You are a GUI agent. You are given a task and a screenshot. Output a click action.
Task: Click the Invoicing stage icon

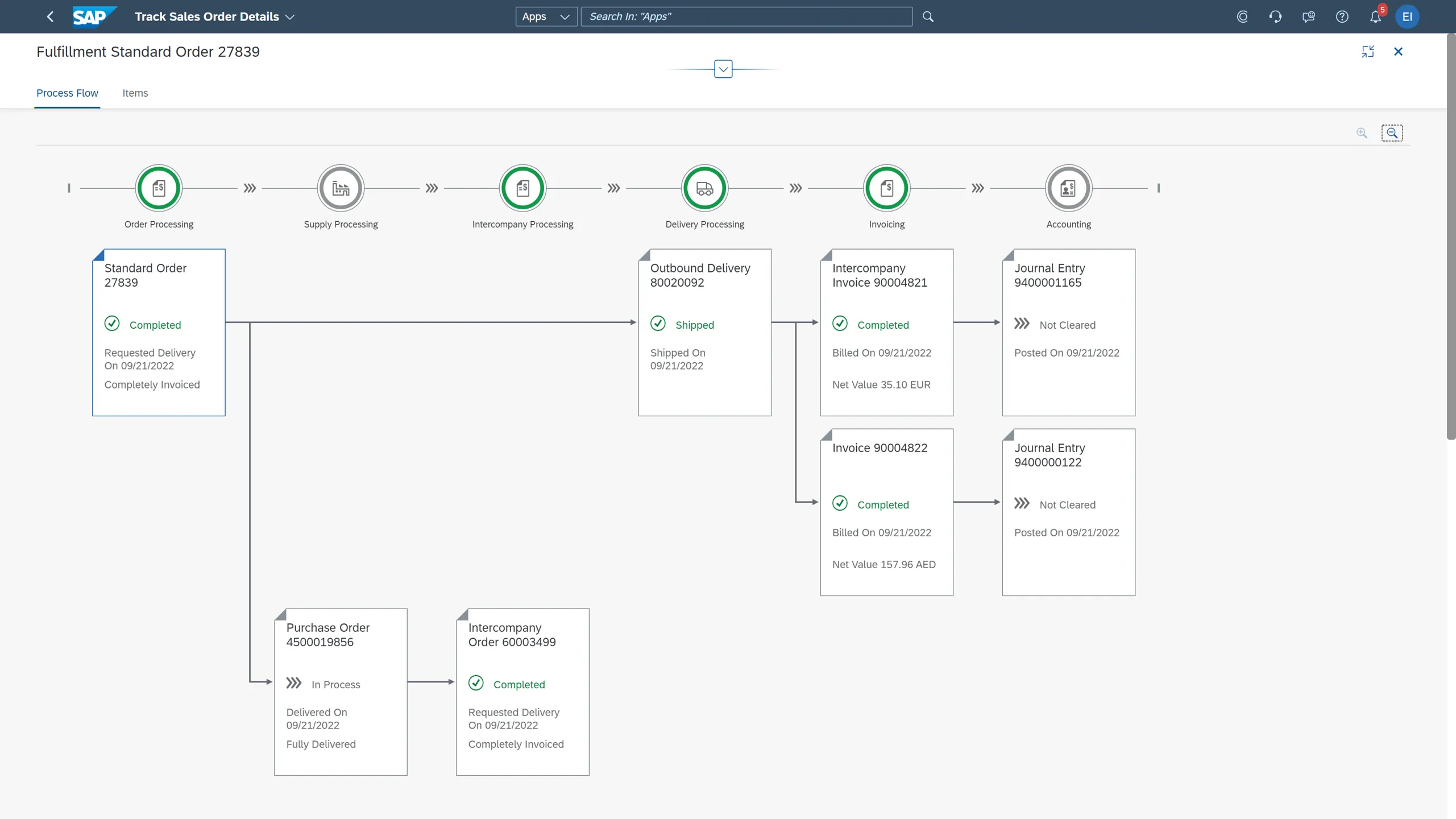tap(886, 188)
